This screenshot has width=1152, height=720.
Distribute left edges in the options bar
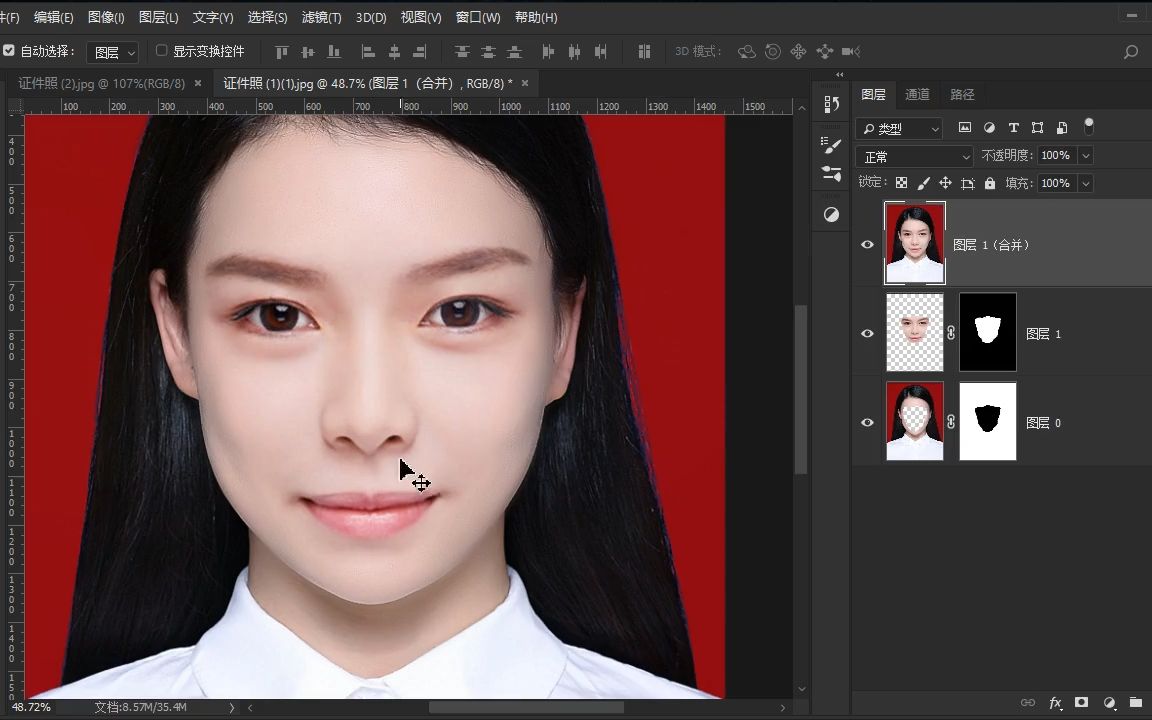coord(548,51)
